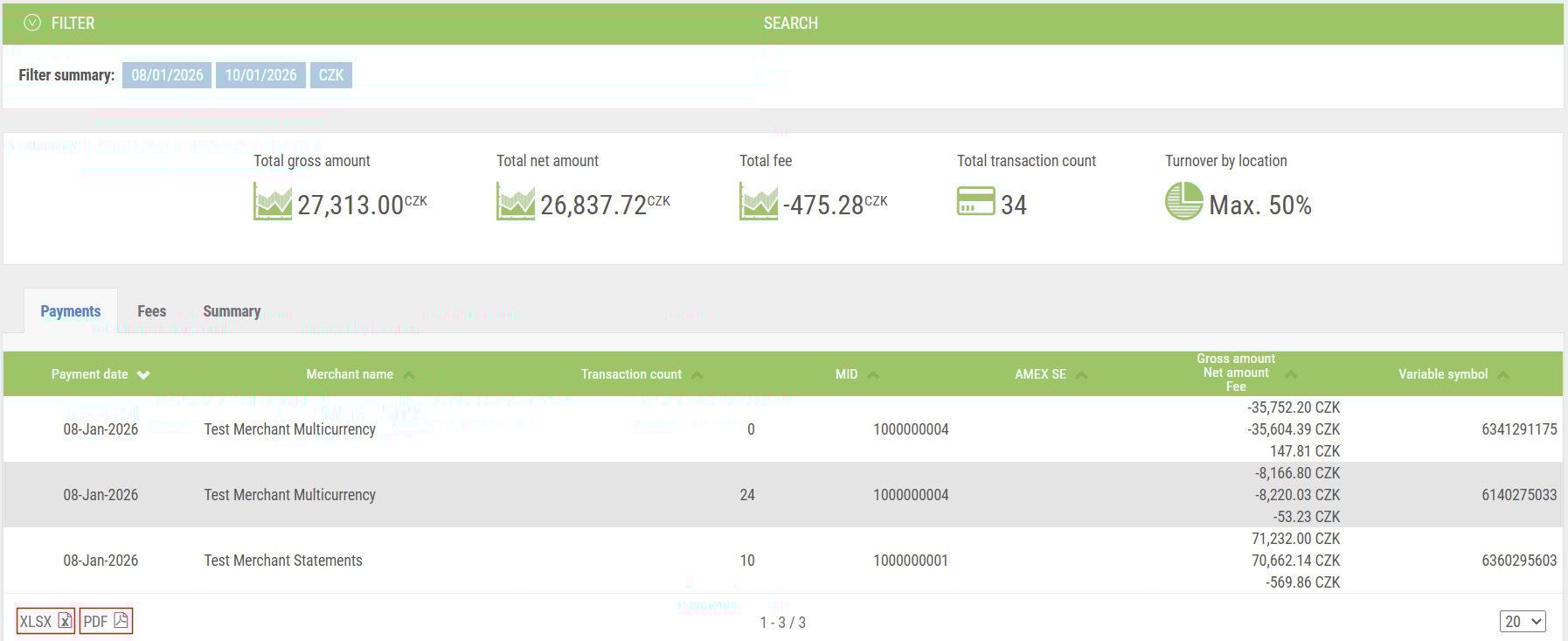This screenshot has width=1568, height=641.
Task: Click the FILTER header label
Action: point(73,24)
